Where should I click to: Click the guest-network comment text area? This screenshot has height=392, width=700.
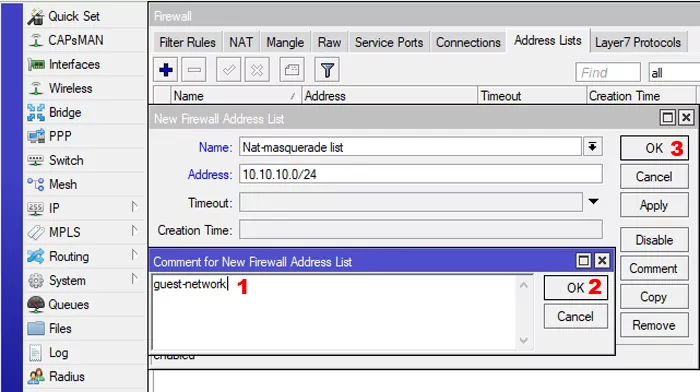click(x=334, y=313)
